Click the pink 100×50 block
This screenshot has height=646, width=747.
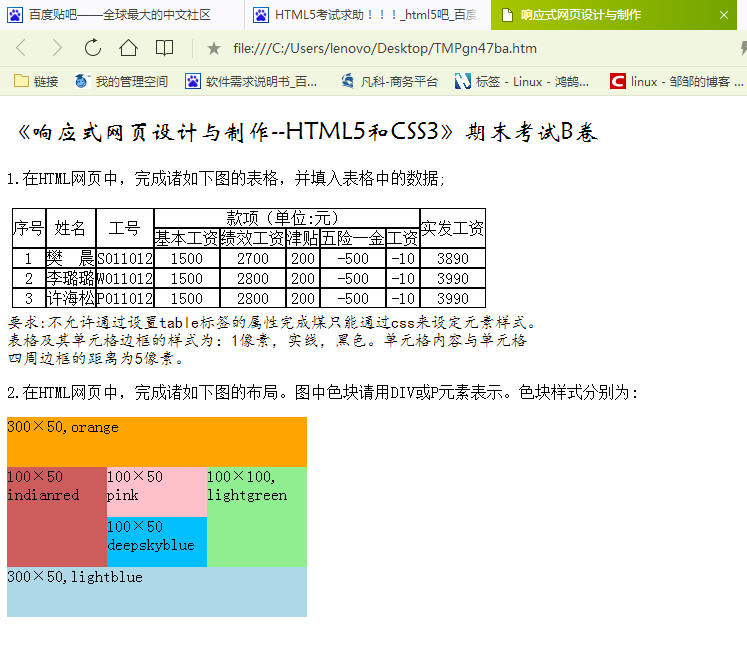(157, 492)
